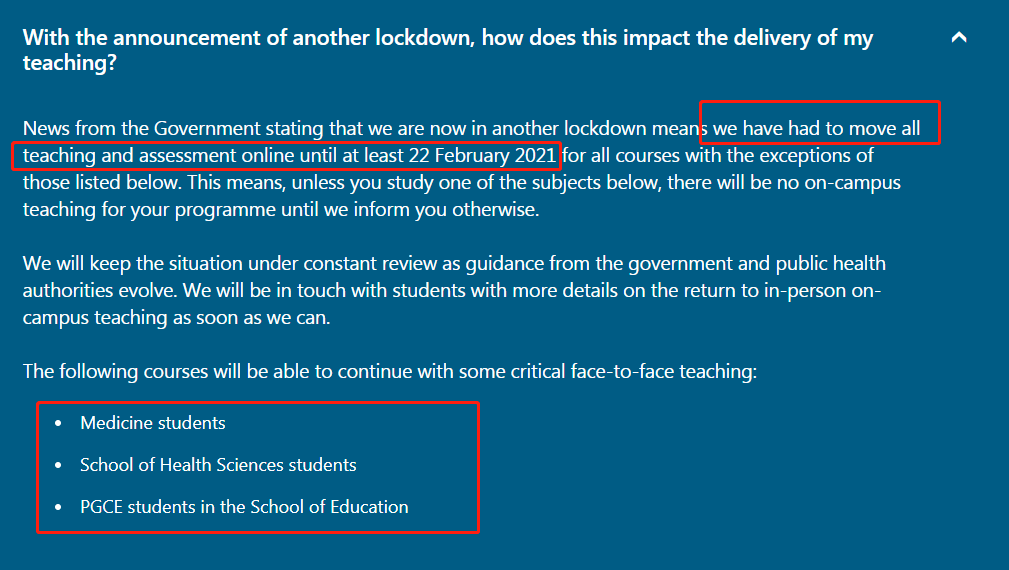Click the bullet before School of Health Sciences
The image size is (1009, 570).
tap(58, 465)
